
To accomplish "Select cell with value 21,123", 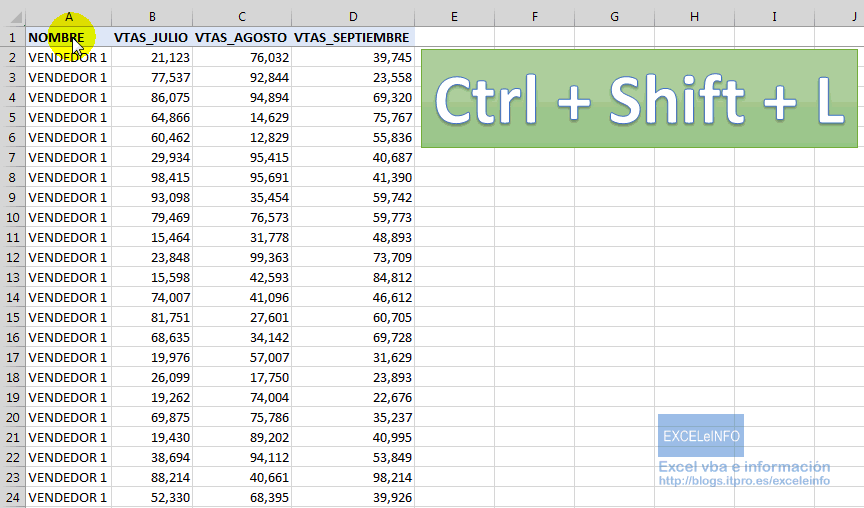I will pos(152,57).
